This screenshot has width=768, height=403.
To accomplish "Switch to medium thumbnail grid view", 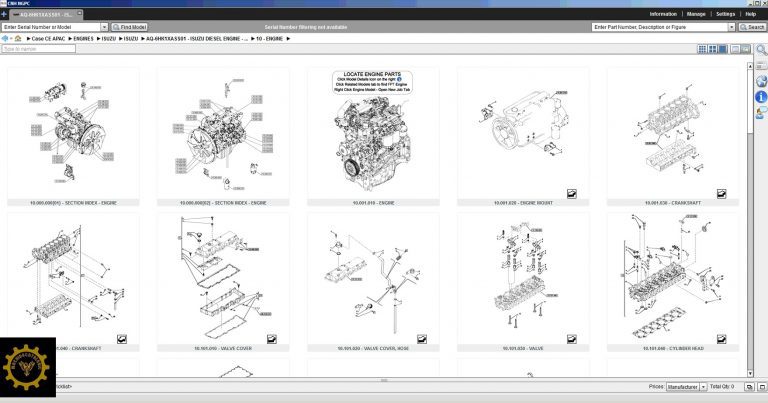I will [x=713, y=49].
